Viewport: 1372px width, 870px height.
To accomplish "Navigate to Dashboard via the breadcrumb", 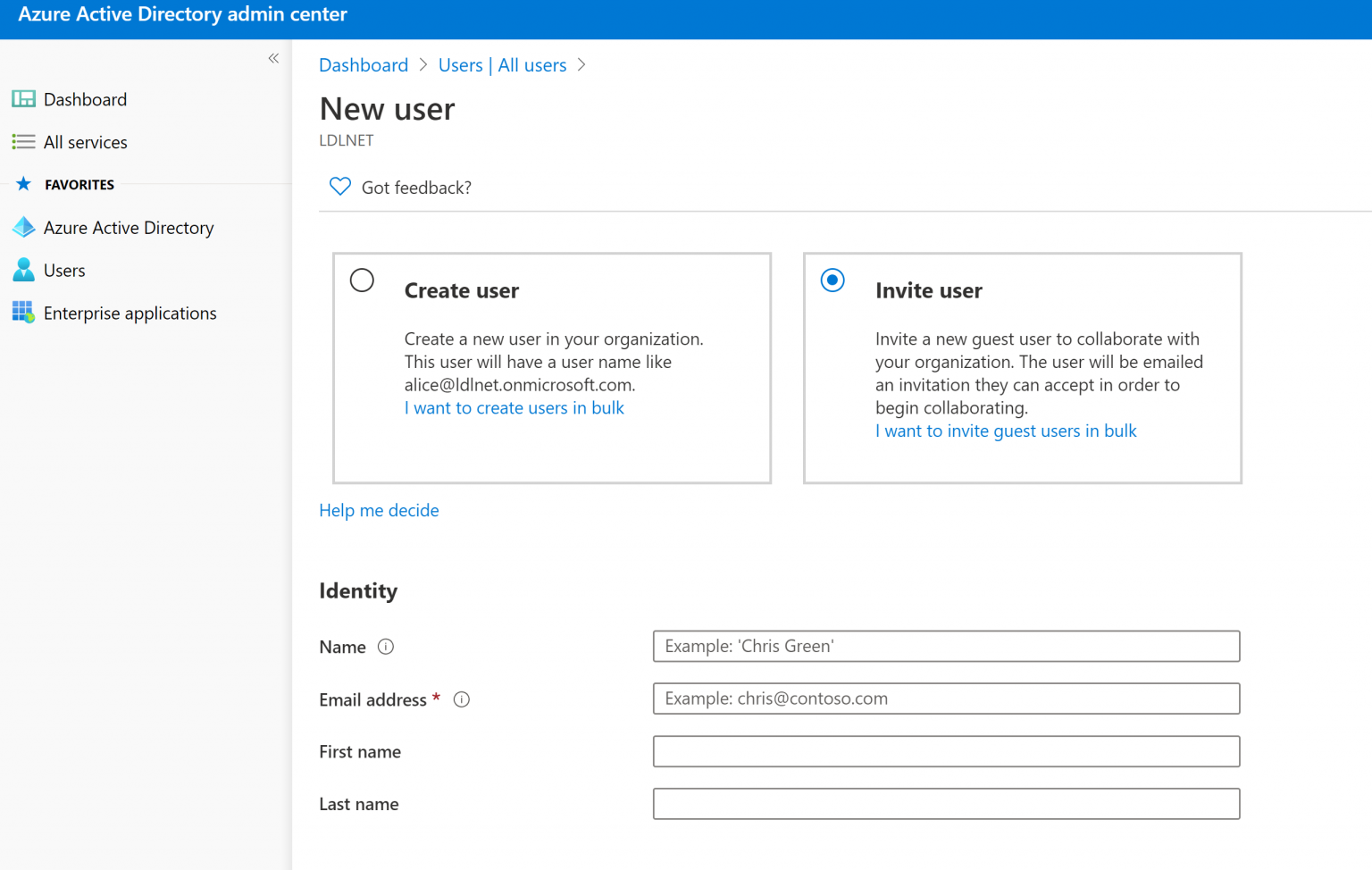I will (x=363, y=65).
